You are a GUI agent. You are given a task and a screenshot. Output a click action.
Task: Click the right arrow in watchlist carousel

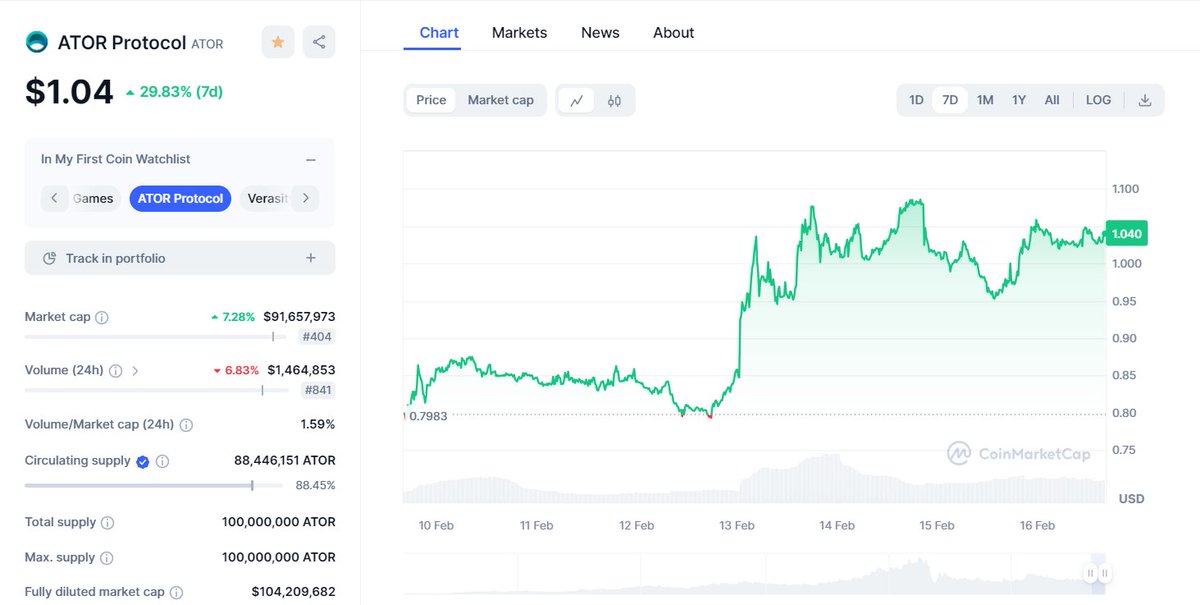pyautogui.click(x=306, y=198)
